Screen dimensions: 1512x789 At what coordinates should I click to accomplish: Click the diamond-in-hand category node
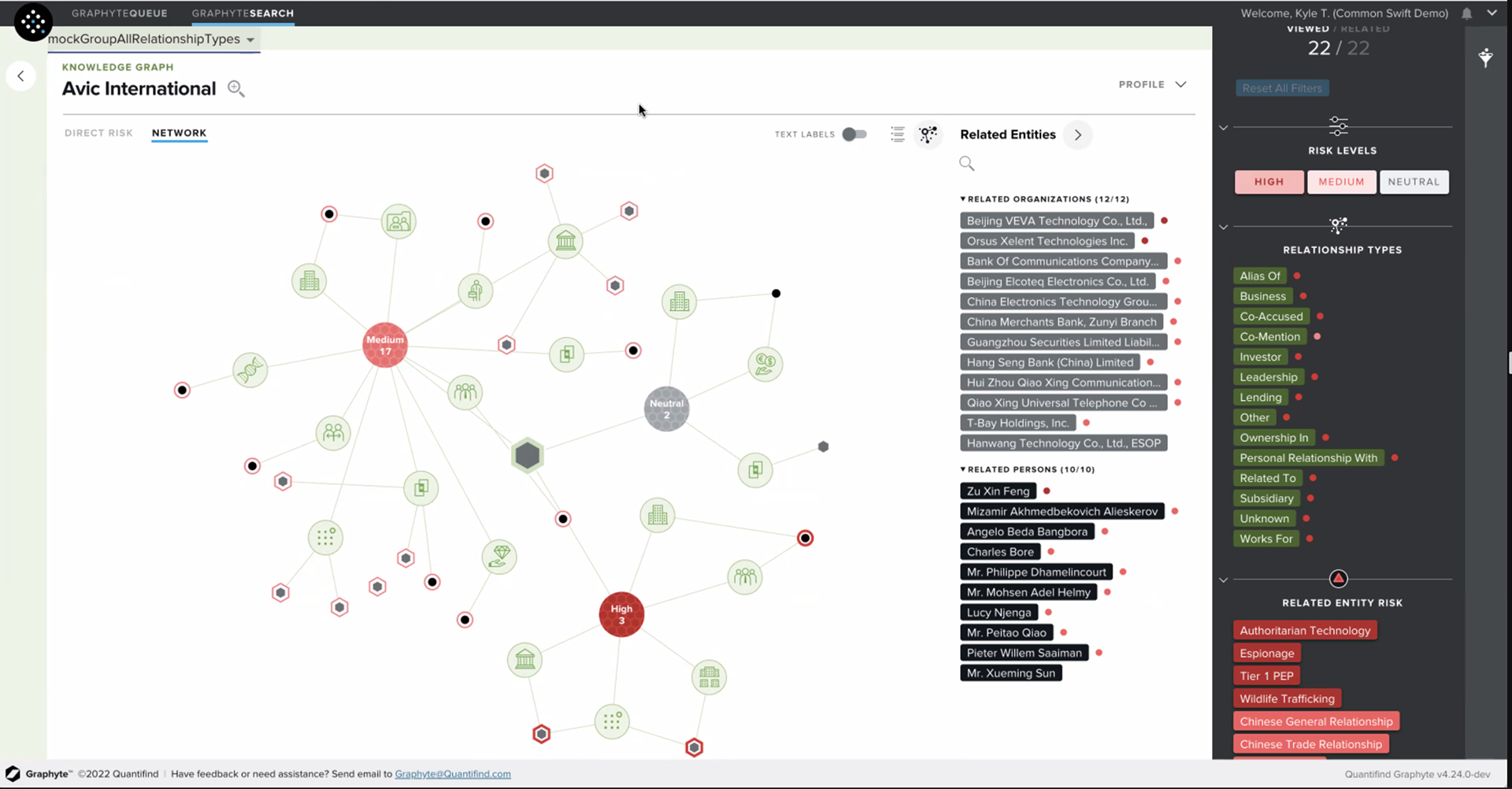click(499, 557)
